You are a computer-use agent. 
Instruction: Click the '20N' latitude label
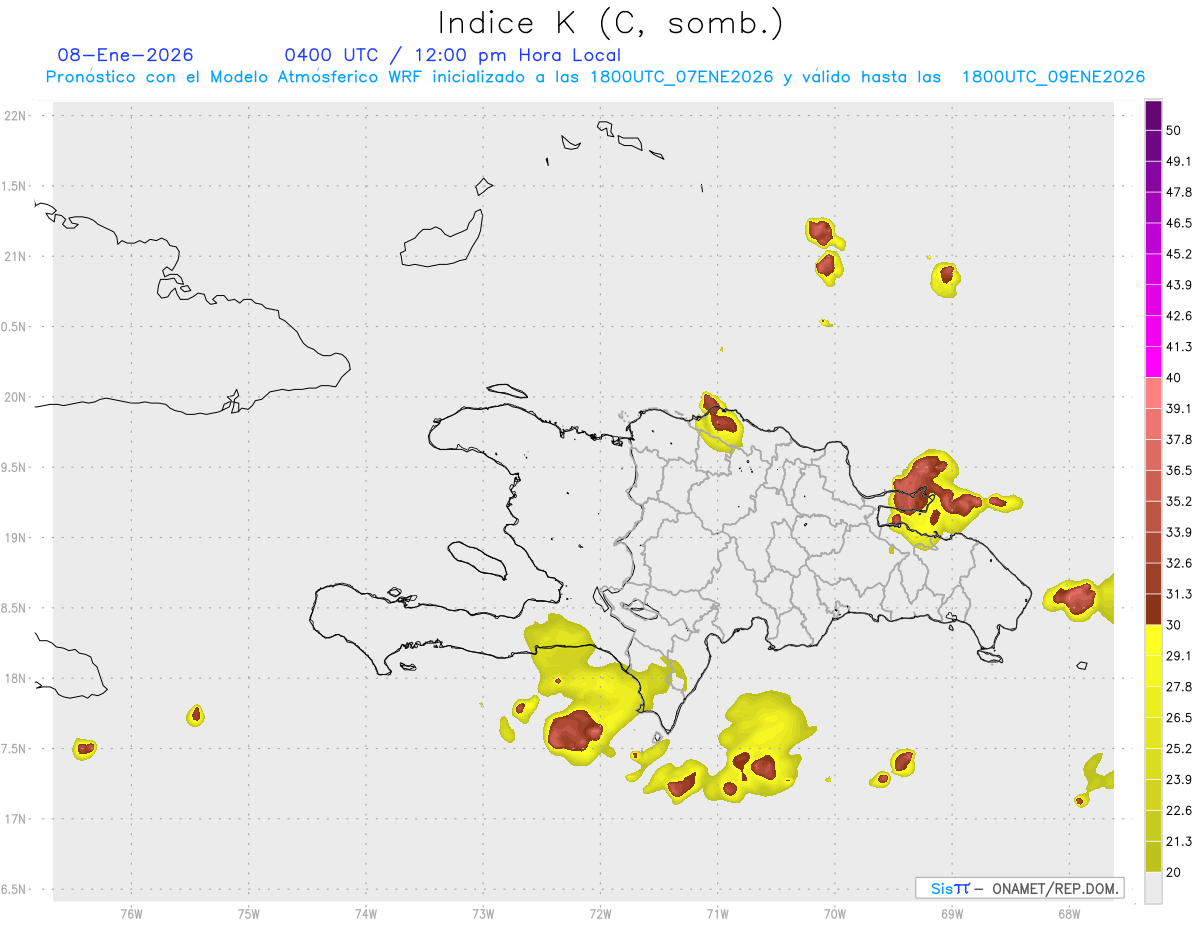(x=17, y=397)
